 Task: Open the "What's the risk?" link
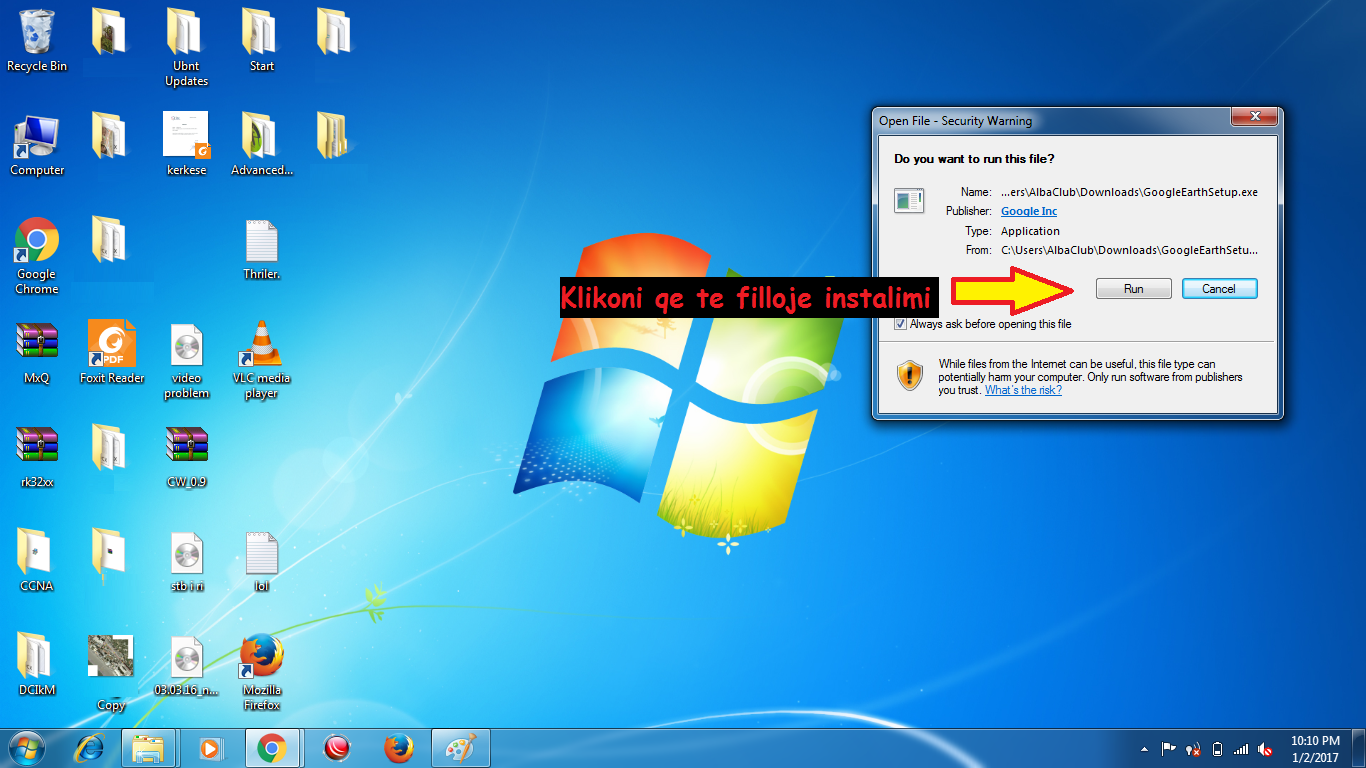click(x=1023, y=390)
